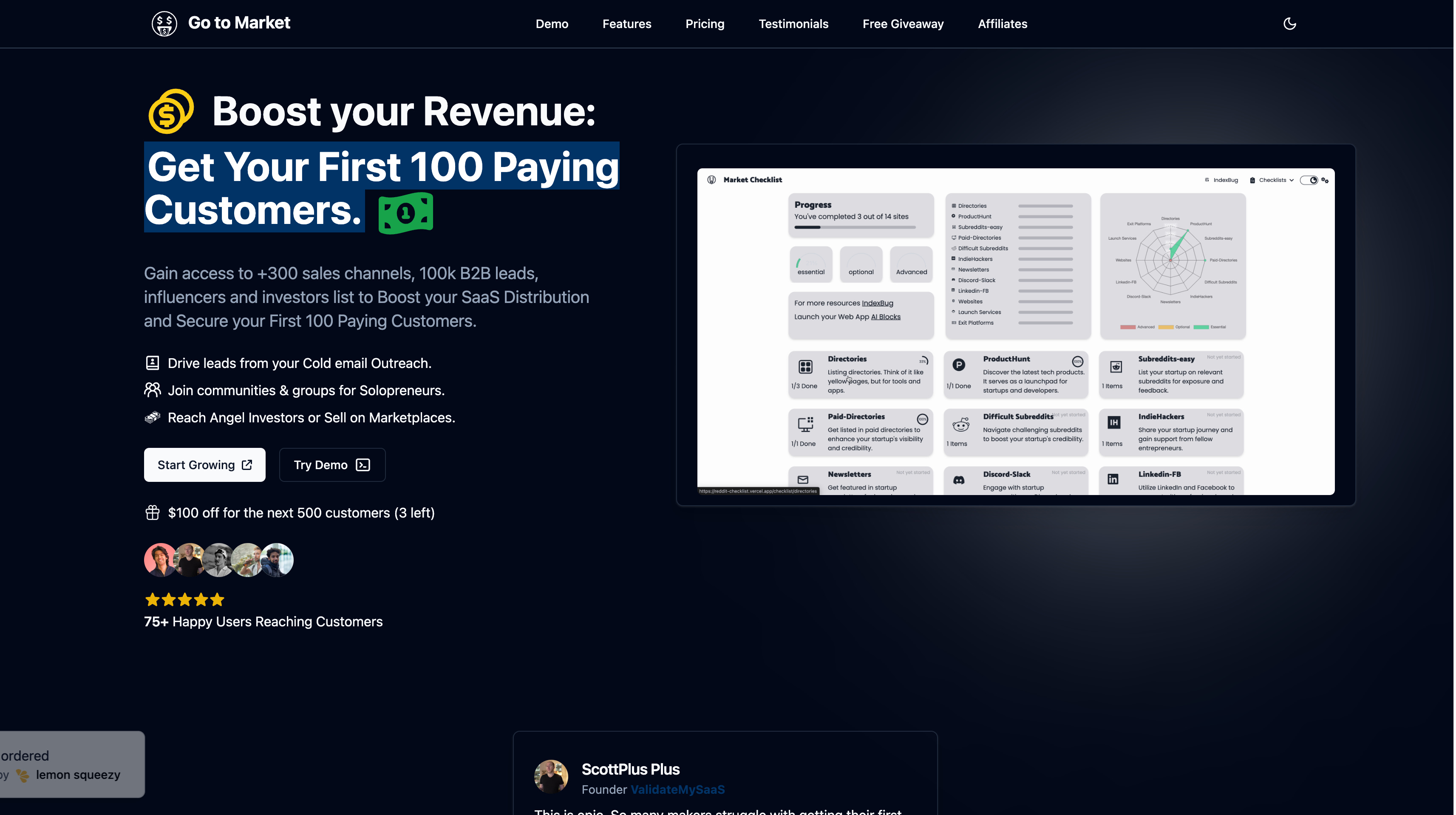Go to Free Giveaway section
The height and width of the screenshot is (815, 1456).
[903, 24]
